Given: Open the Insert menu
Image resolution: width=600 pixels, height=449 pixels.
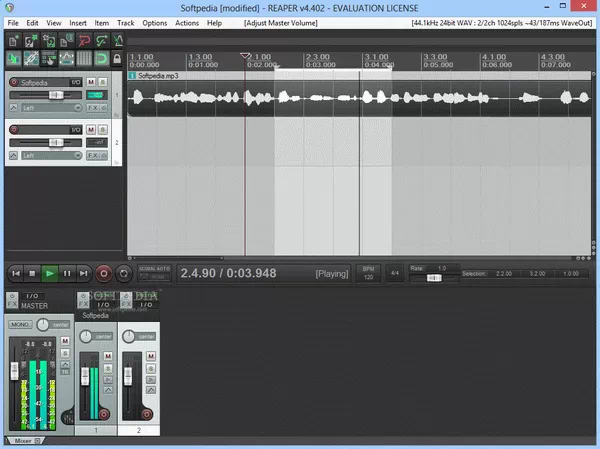Looking at the screenshot, I should click(x=78, y=23).
